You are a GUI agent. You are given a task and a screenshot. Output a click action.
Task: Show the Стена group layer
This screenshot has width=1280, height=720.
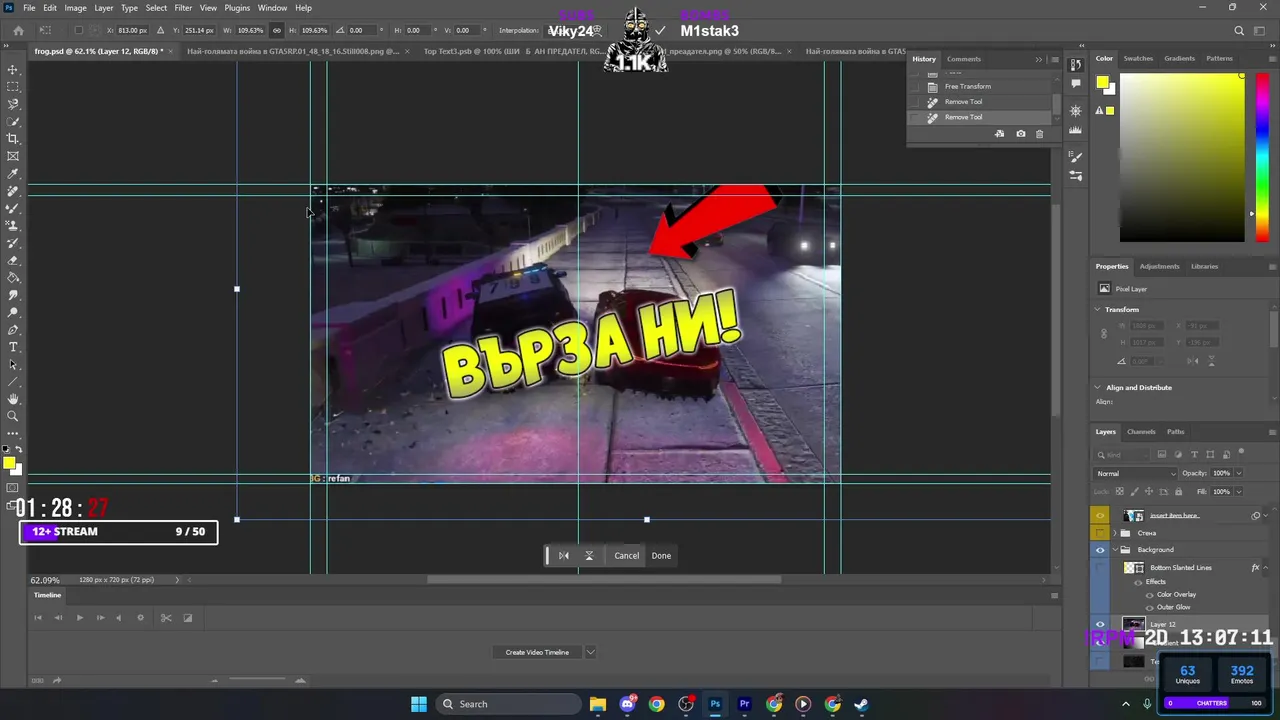(x=1100, y=533)
